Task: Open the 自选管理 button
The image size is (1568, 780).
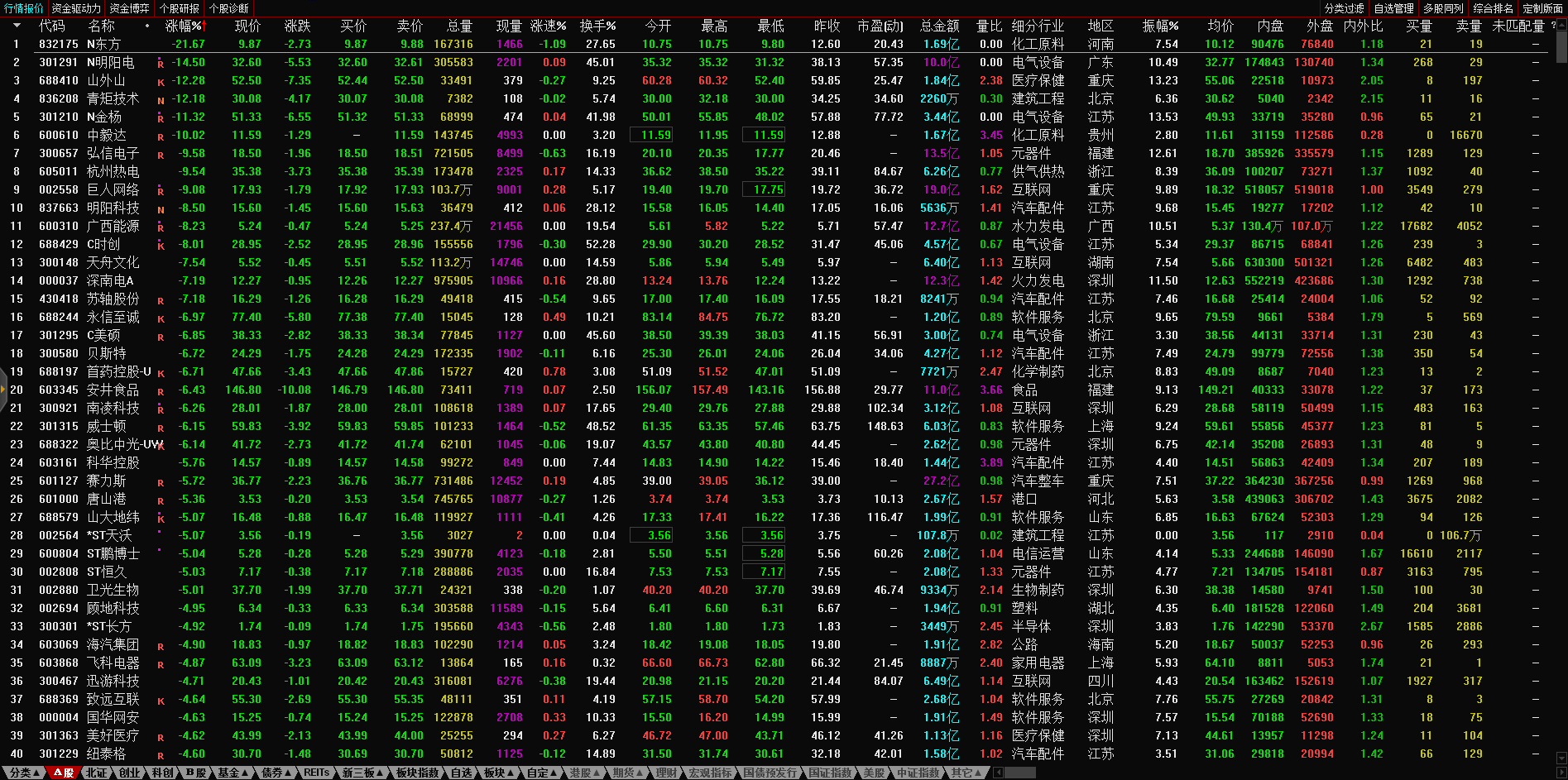Action: tap(1393, 8)
